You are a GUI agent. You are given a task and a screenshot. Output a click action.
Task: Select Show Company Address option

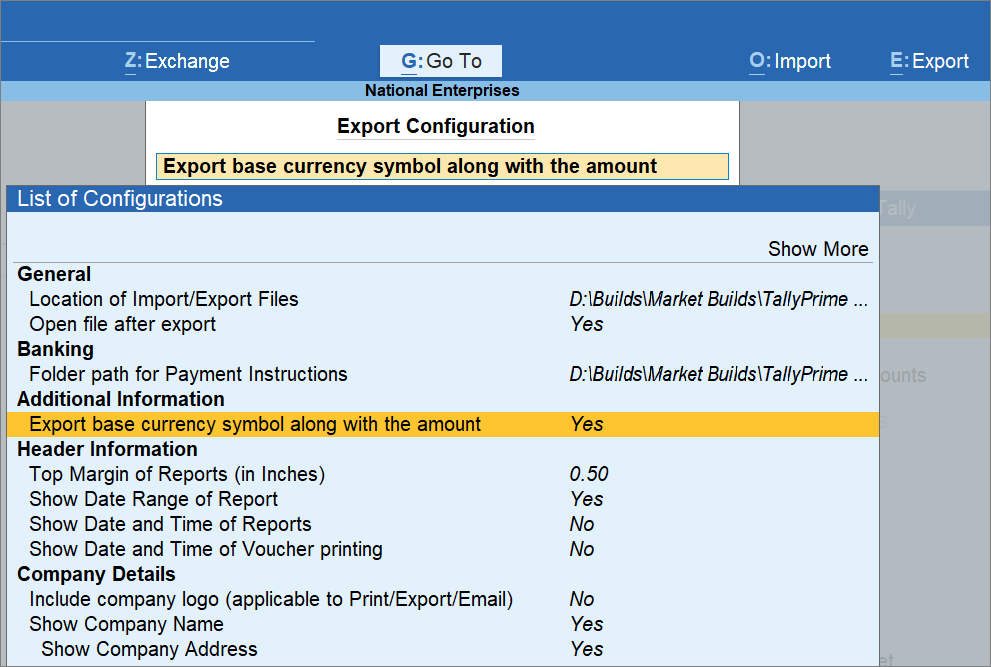[442, 649]
